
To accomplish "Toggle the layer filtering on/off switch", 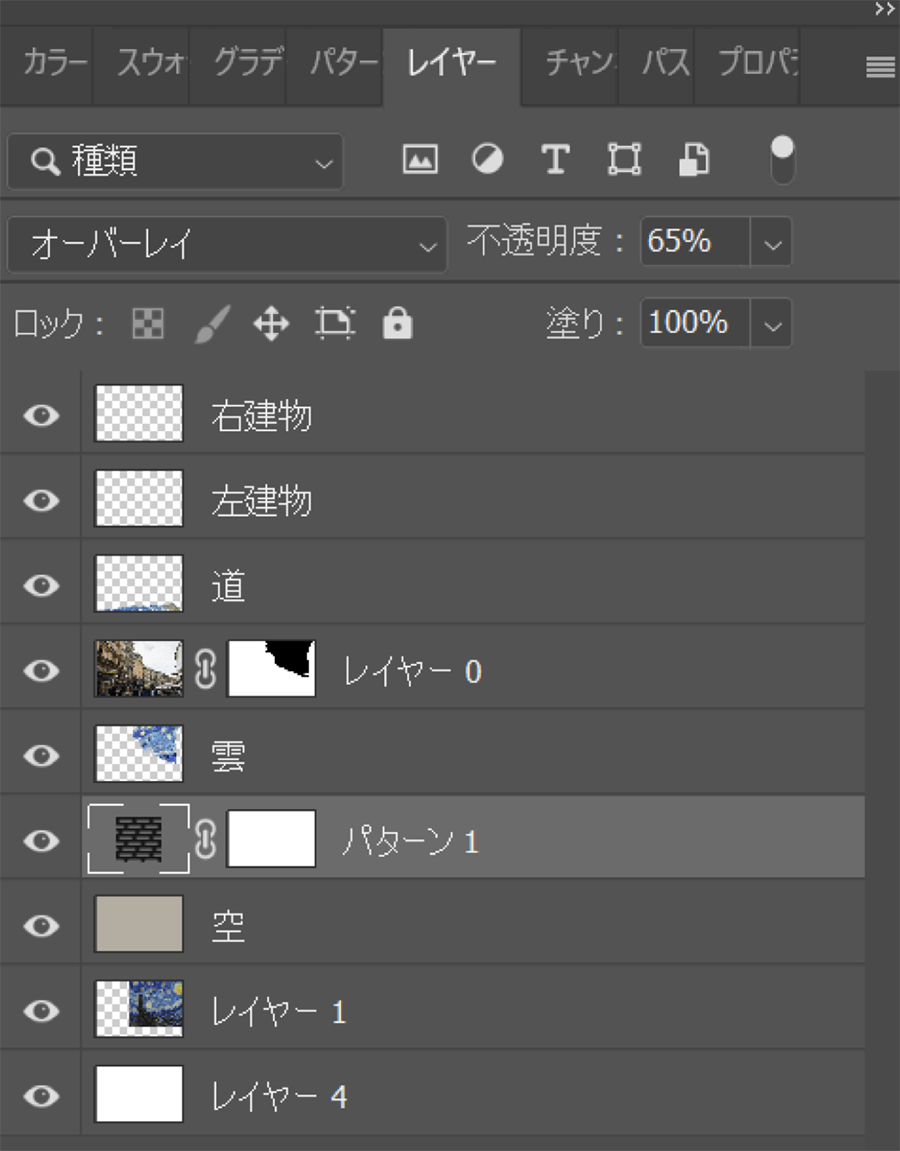I will [x=783, y=159].
